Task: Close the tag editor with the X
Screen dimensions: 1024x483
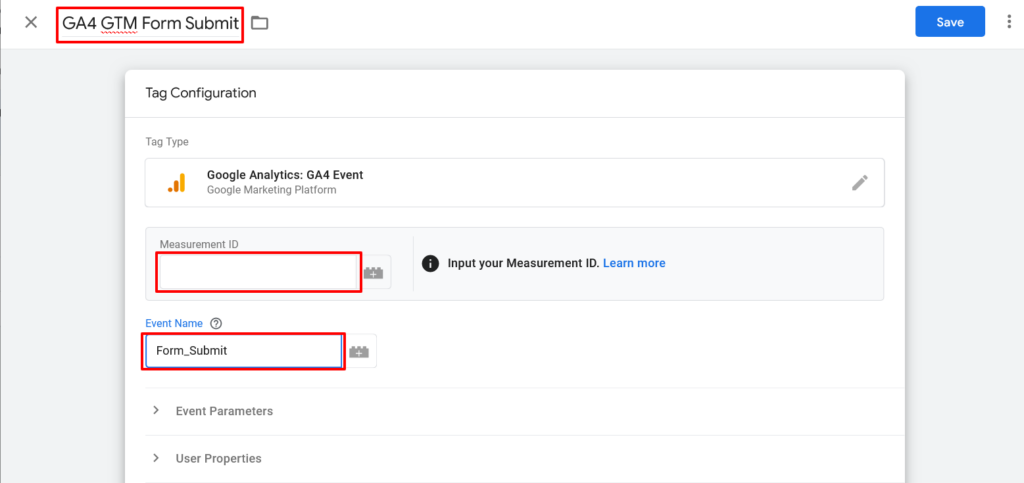Action: (x=31, y=22)
